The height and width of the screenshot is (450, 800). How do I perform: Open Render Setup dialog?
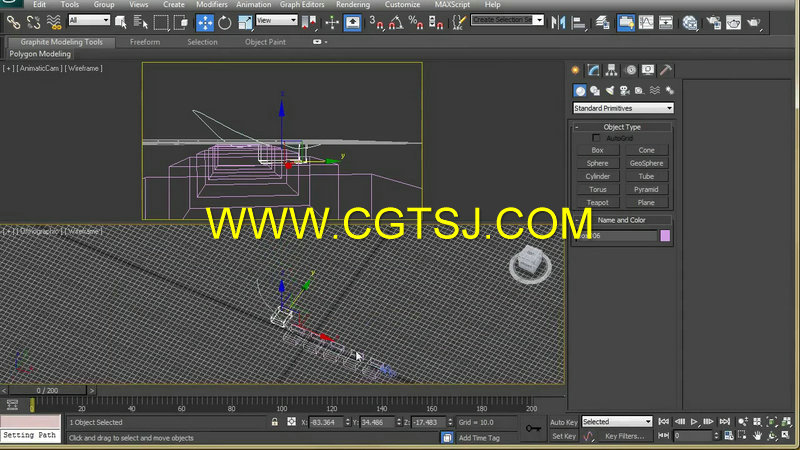(x=714, y=22)
